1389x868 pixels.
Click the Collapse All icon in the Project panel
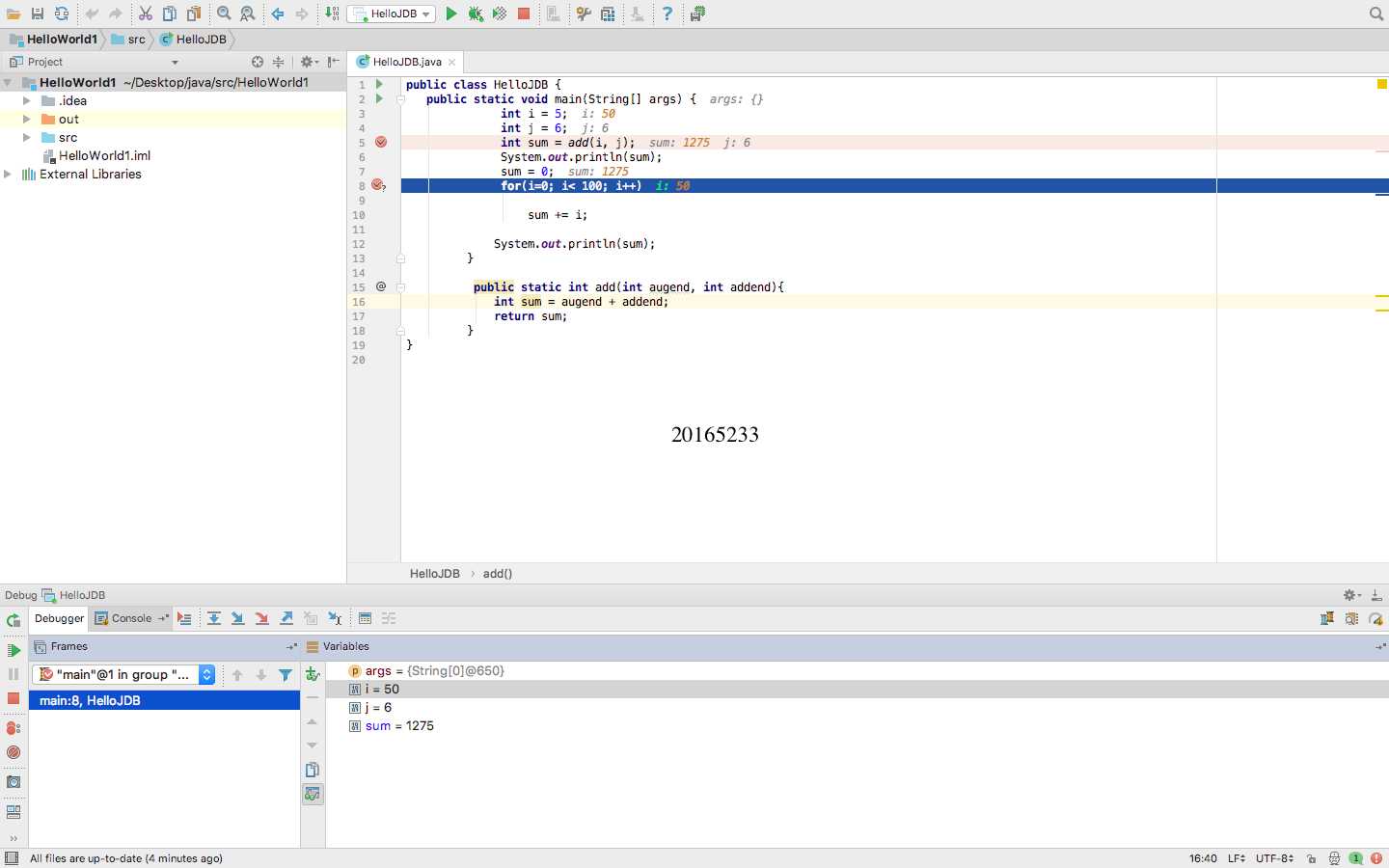coord(279,62)
